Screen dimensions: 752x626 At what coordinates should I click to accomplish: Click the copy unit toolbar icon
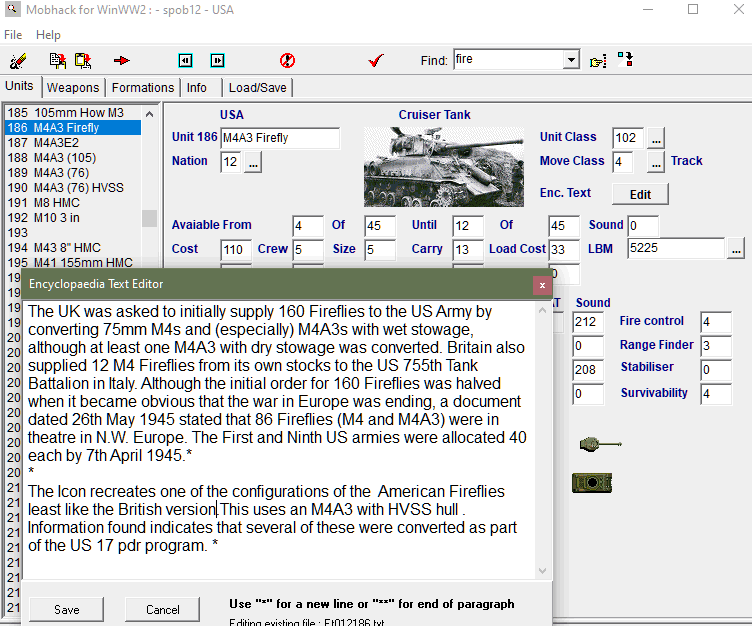pyautogui.click(x=58, y=61)
